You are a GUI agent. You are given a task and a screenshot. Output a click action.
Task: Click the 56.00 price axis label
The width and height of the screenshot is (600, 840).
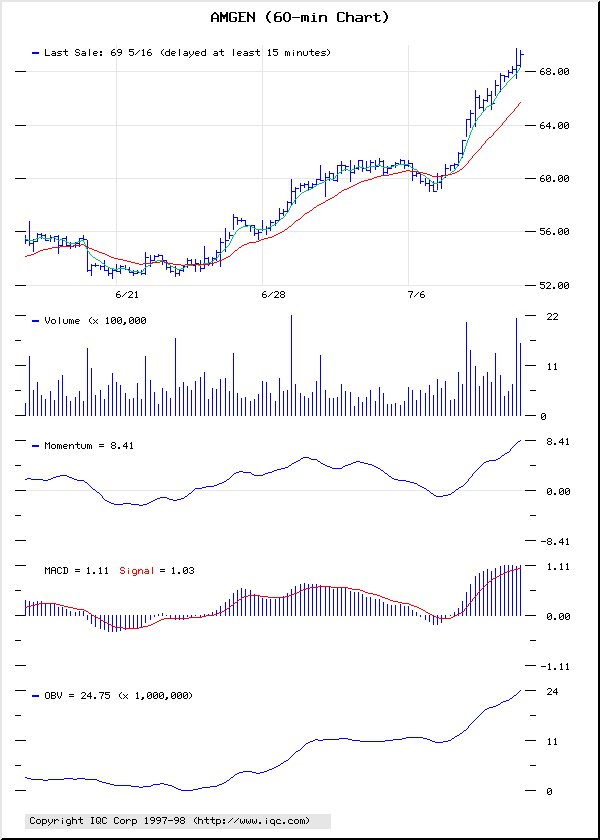(x=554, y=232)
